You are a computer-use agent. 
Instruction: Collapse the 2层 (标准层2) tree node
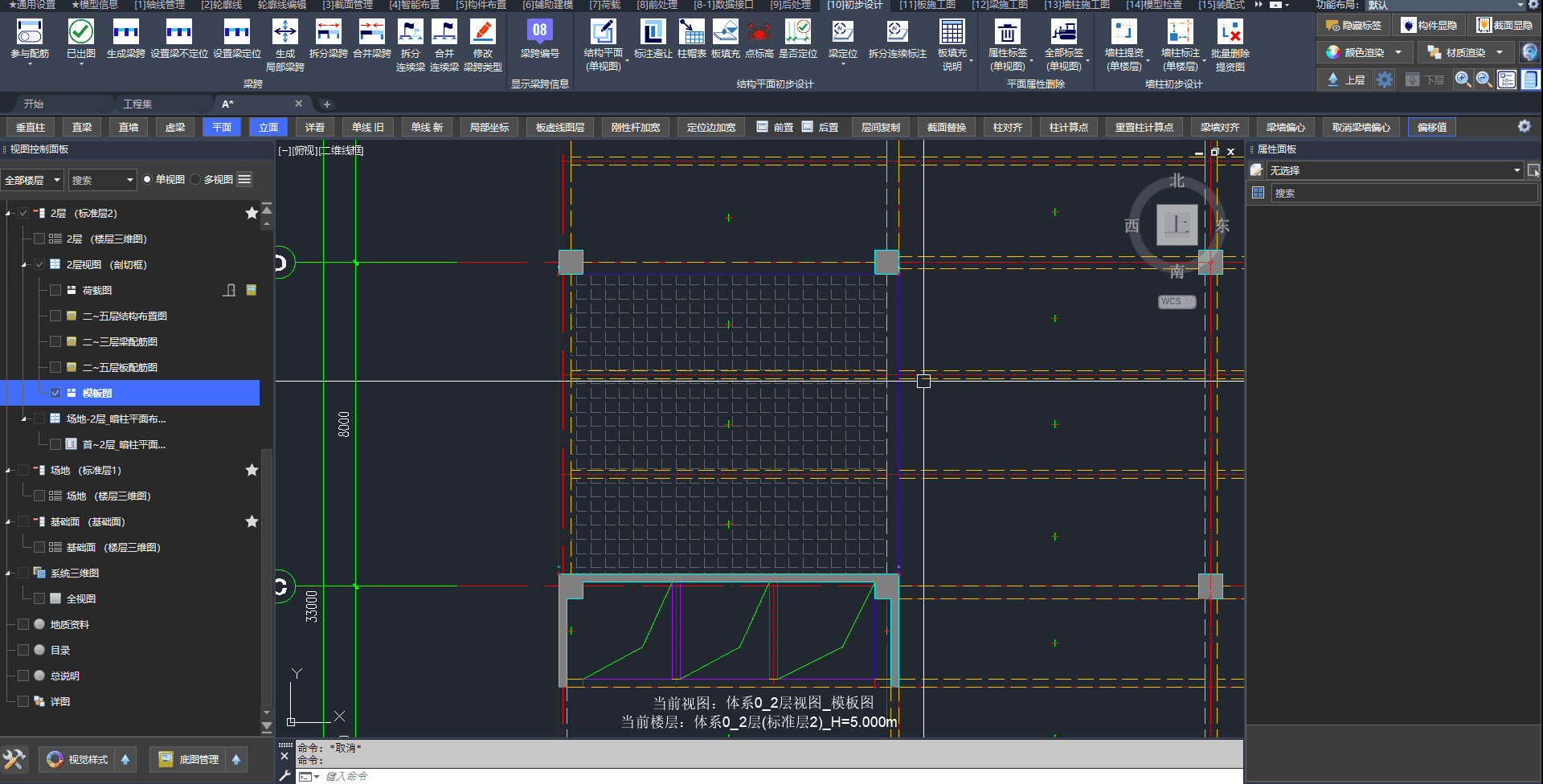point(9,214)
